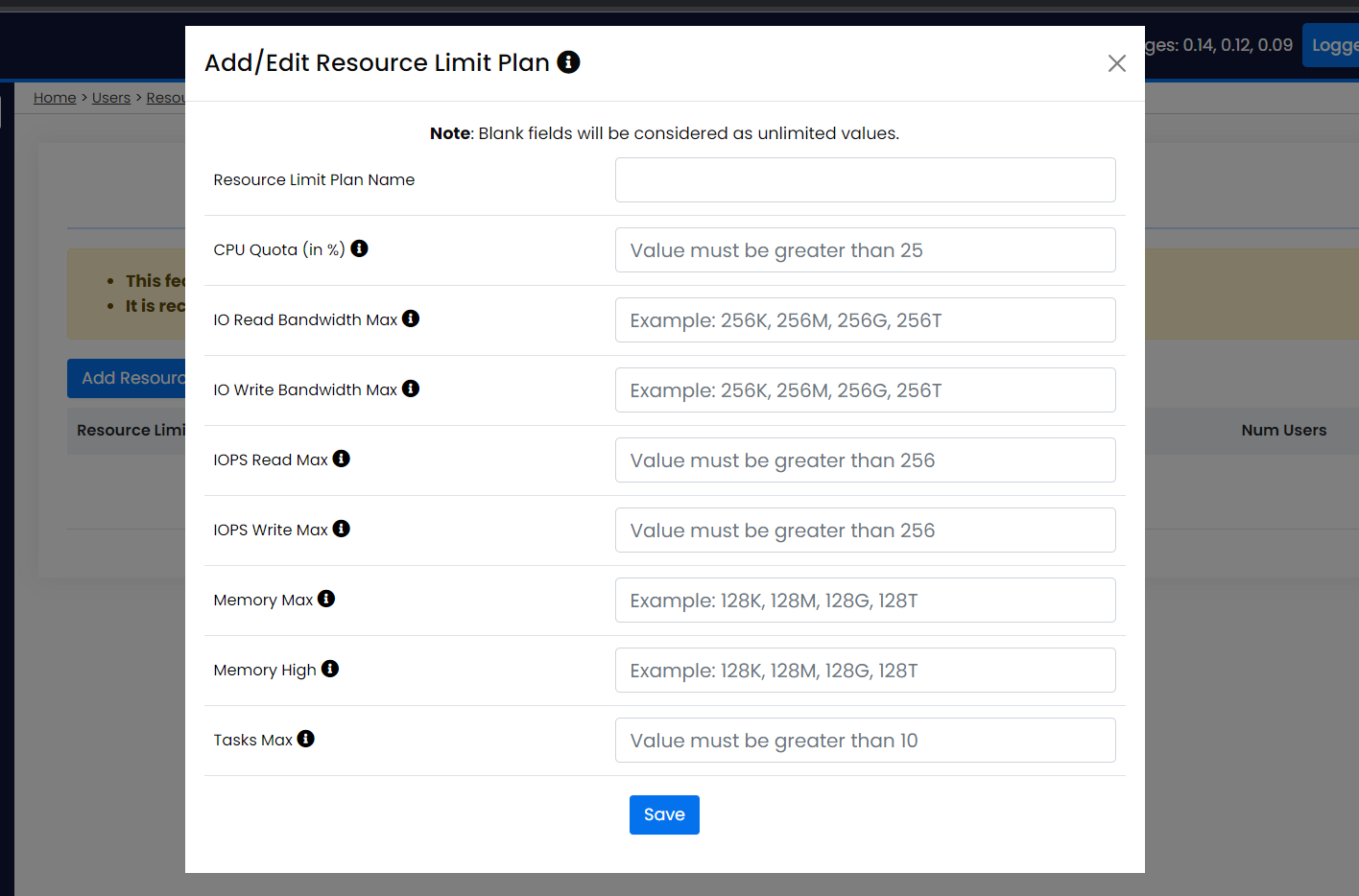Click the Tasks Max info icon
This screenshot has width=1359, height=896.
(x=305, y=739)
